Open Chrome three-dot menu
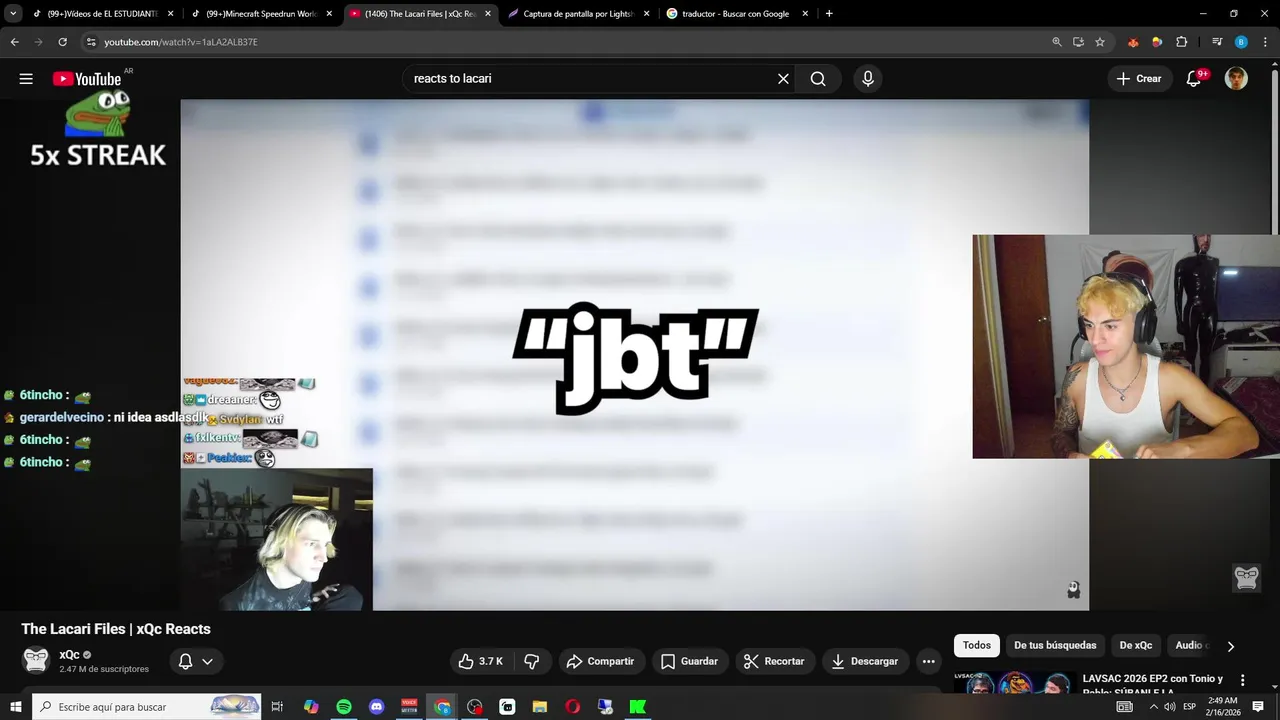Screen dimensions: 1280x720 pos(1264,42)
